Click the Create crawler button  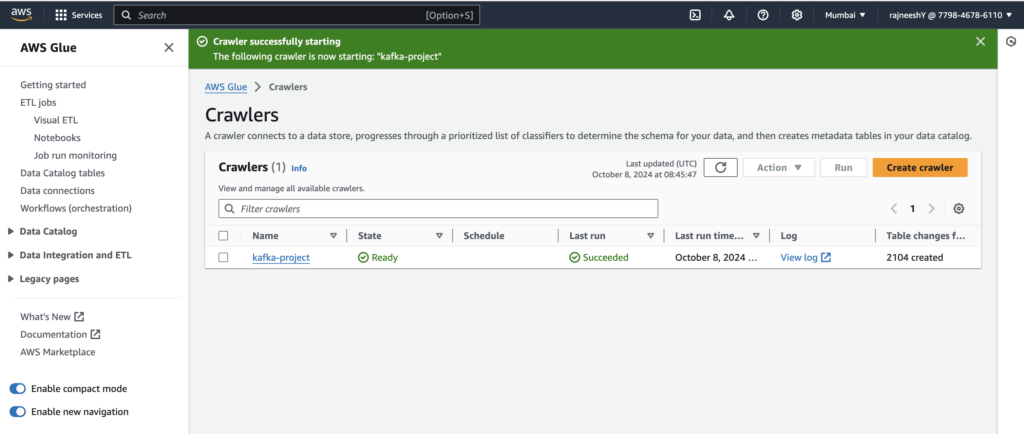pos(919,168)
